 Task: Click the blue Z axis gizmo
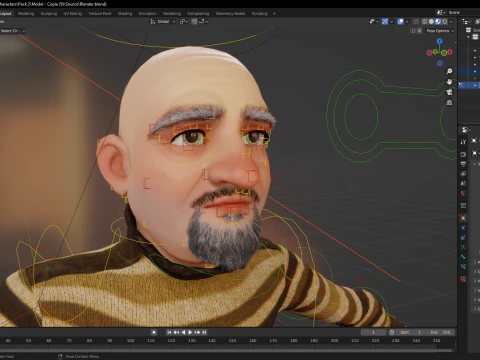click(440, 41)
